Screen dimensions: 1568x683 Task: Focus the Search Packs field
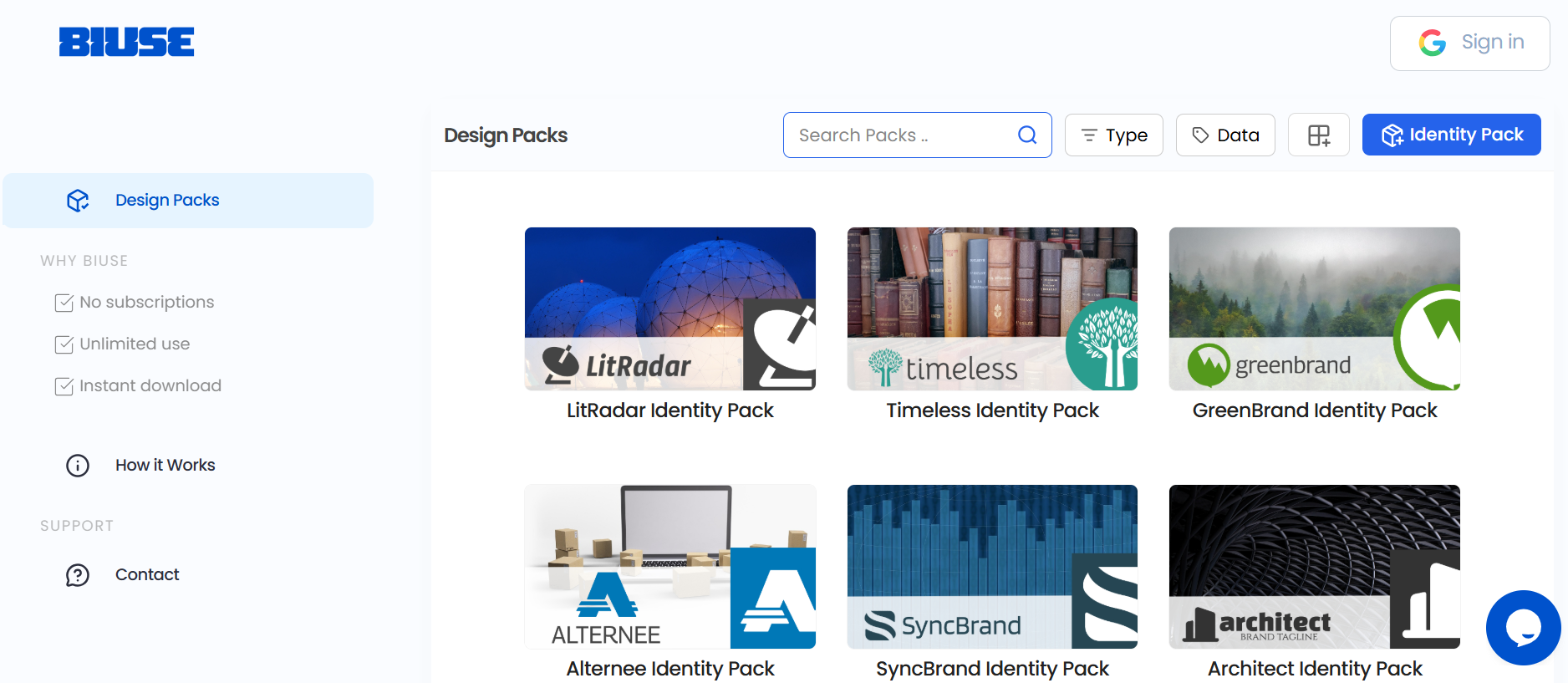coord(917,135)
